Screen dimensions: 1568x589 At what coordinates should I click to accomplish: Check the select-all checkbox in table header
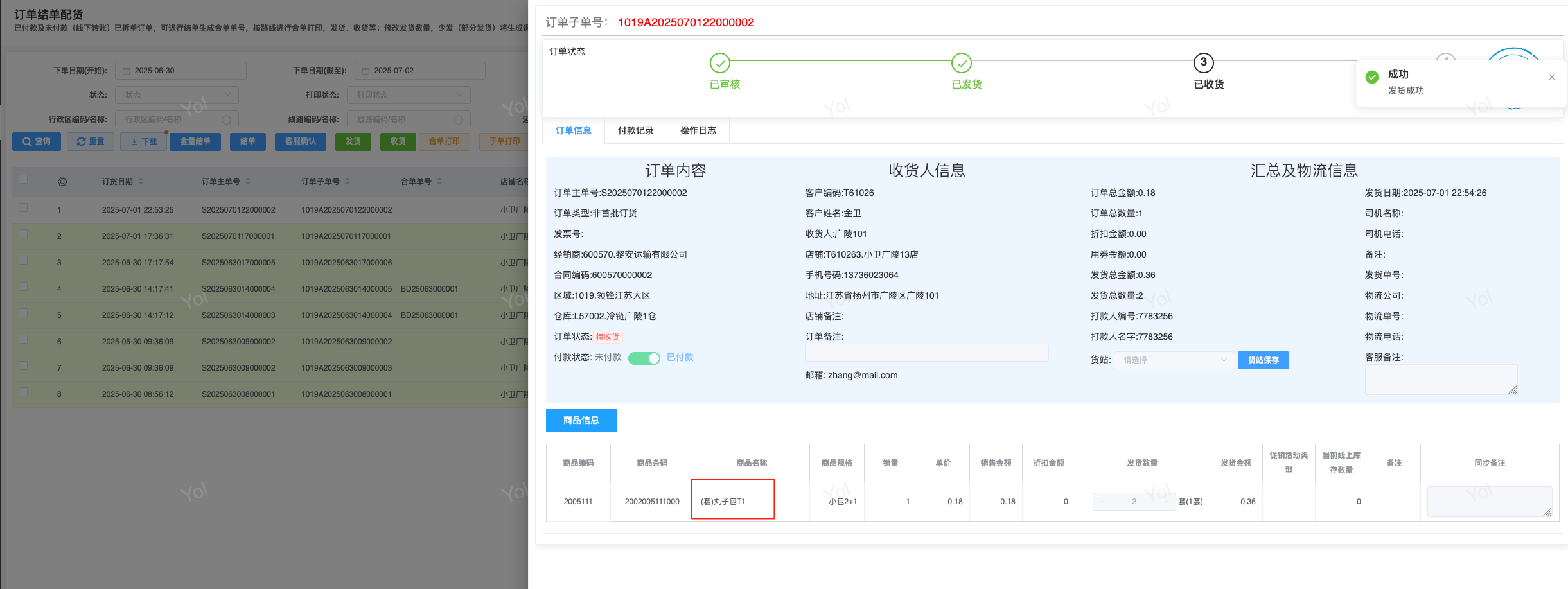point(23,179)
